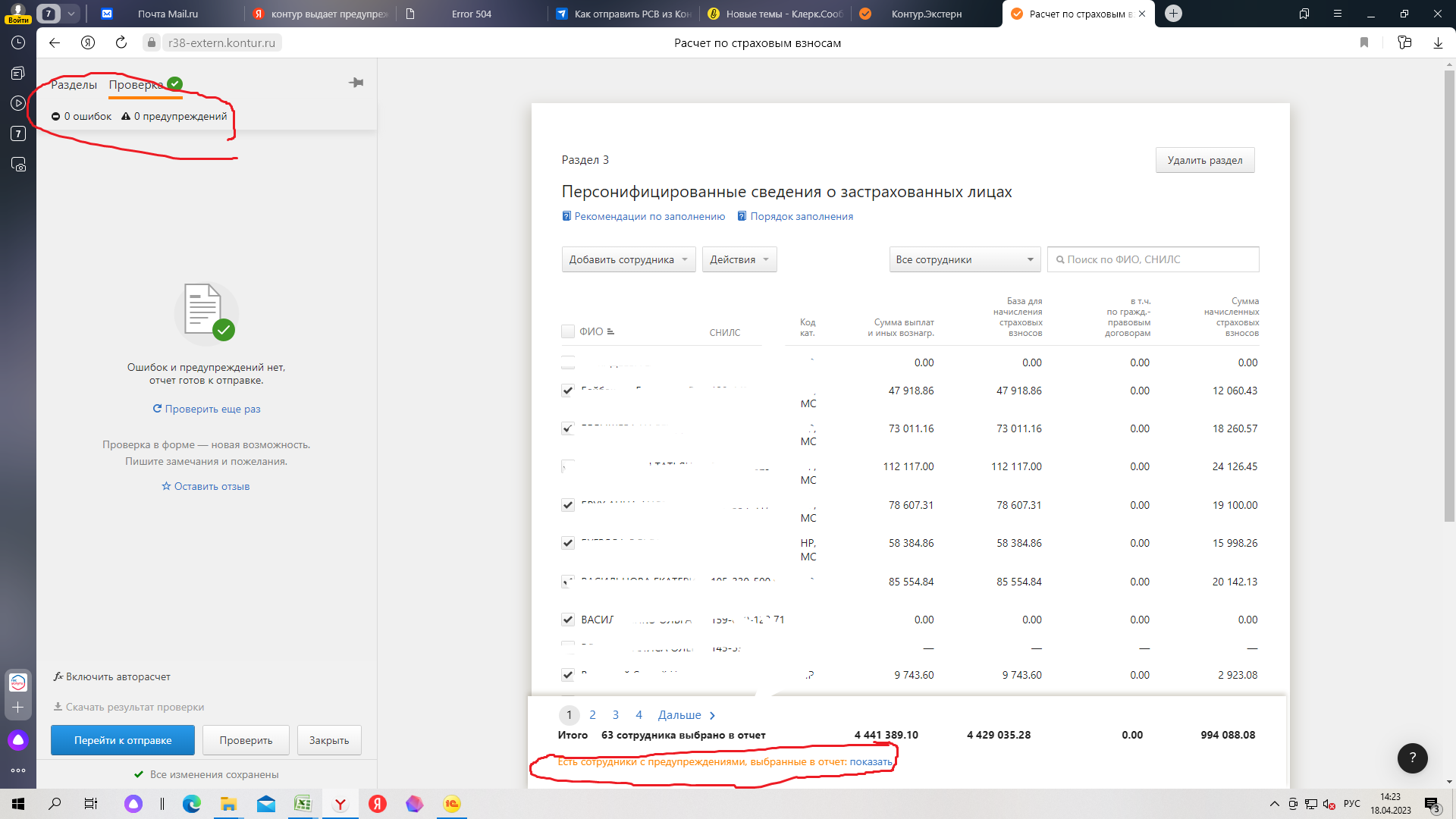Screen dimensions: 1456x819
Task: Bookmark this page with bookmark icon
Action: tap(1364, 42)
